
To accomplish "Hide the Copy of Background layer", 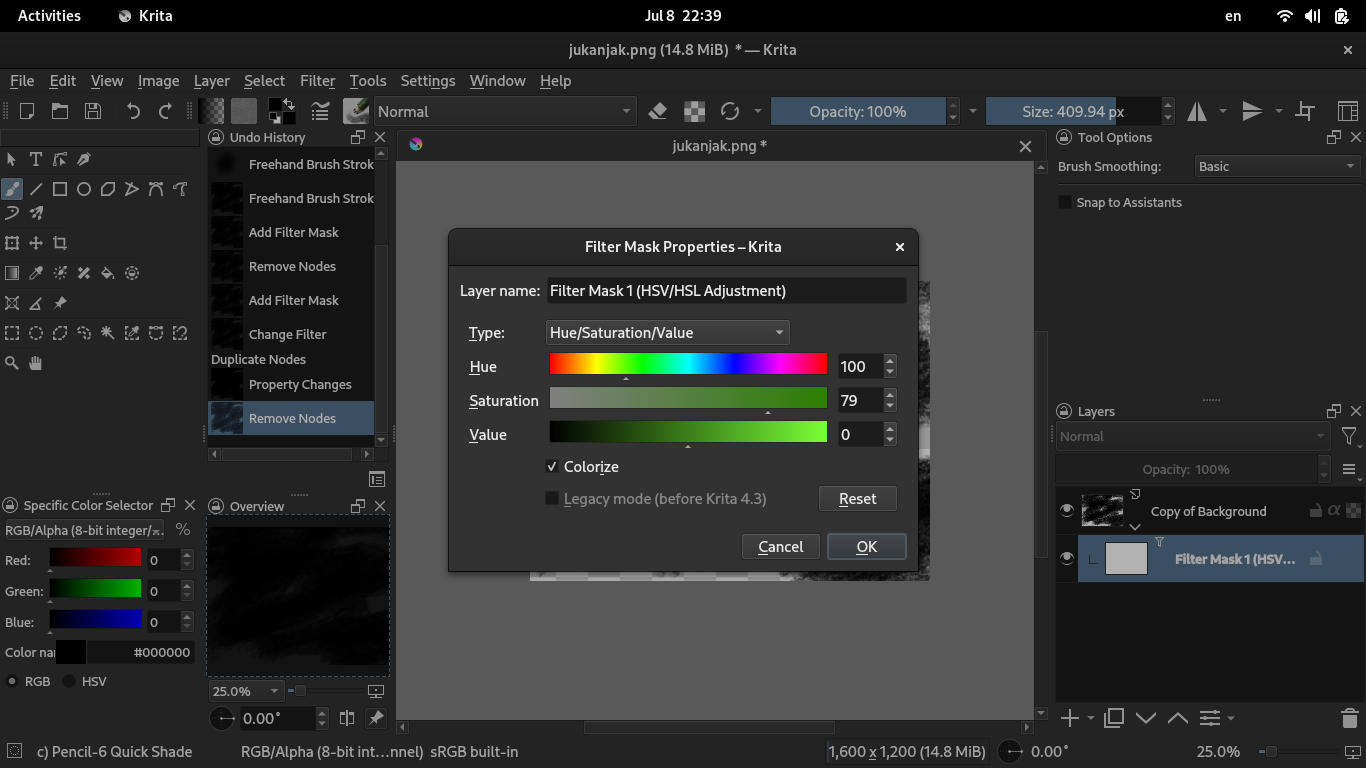I will point(1066,510).
